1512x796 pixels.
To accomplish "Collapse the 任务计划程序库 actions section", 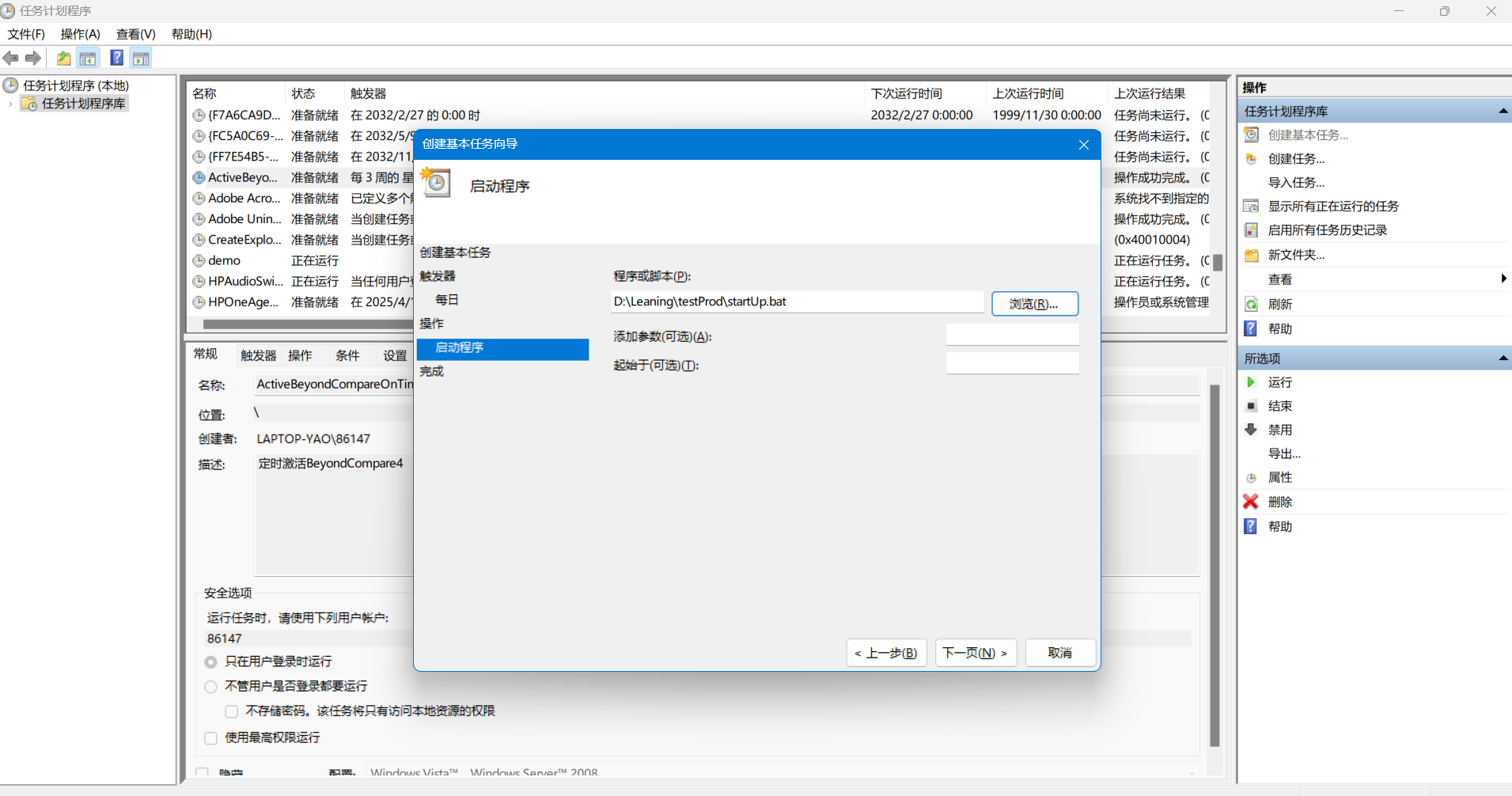I will coord(1502,111).
